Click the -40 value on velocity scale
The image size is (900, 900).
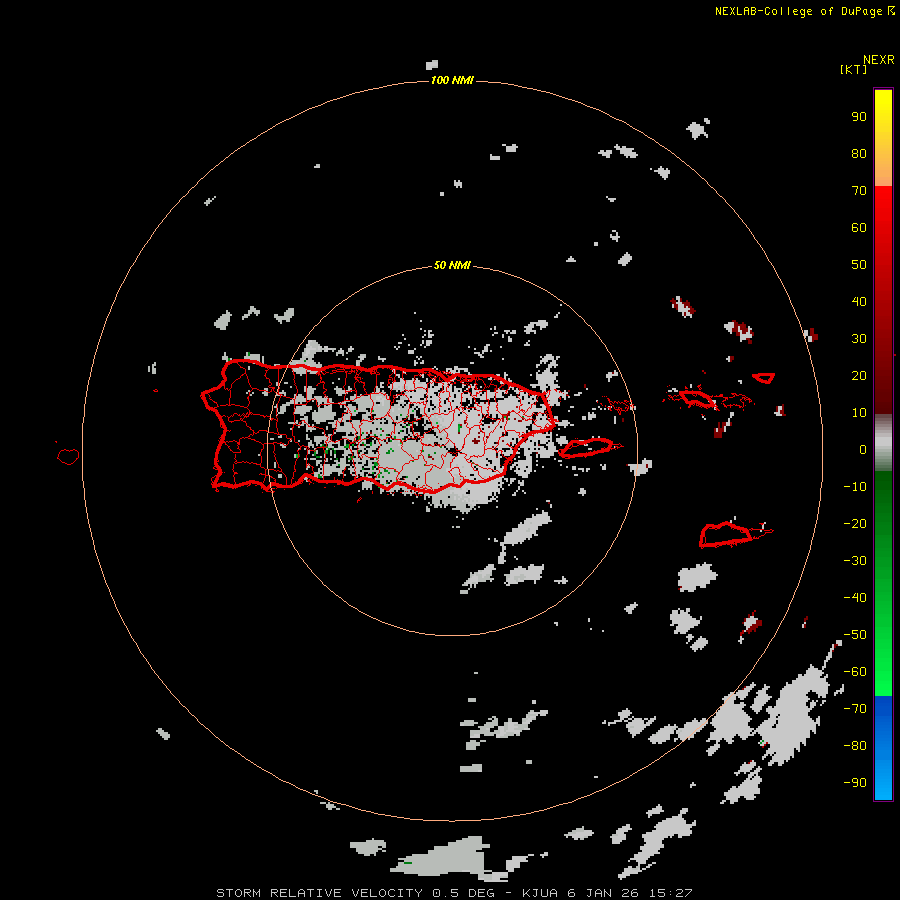(855, 598)
